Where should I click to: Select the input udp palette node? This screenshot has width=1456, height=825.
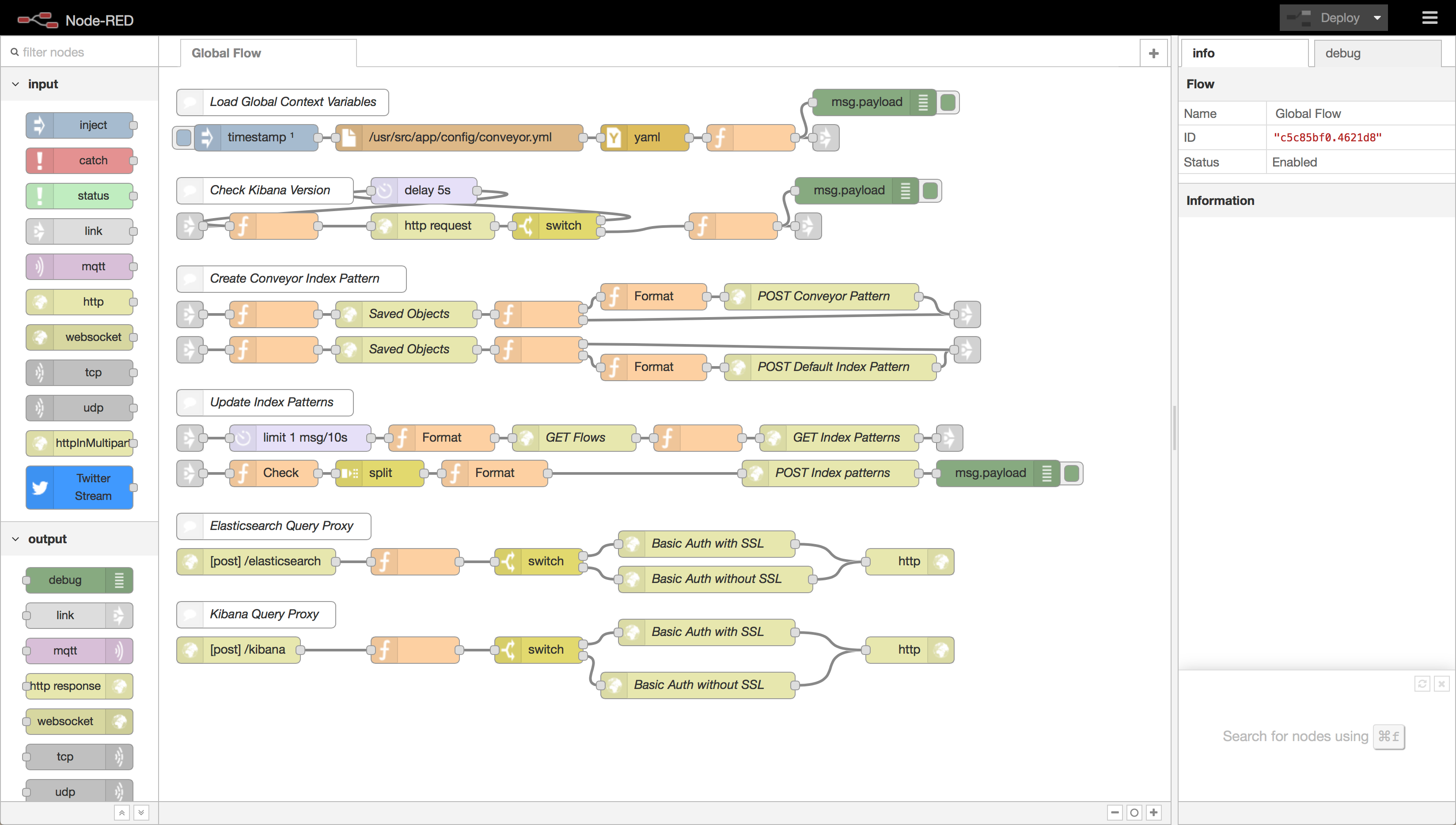pos(80,407)
